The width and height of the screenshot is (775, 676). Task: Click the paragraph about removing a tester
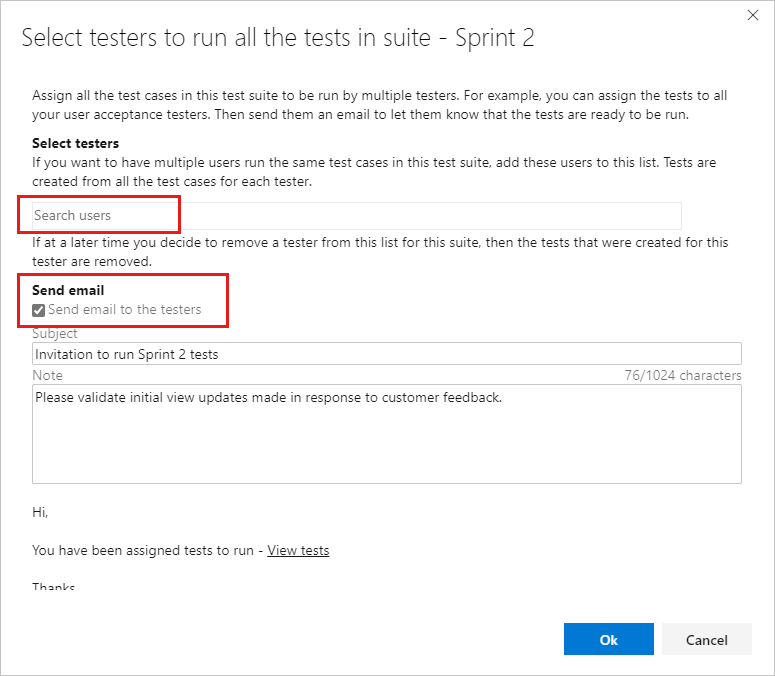pos(380,252)
